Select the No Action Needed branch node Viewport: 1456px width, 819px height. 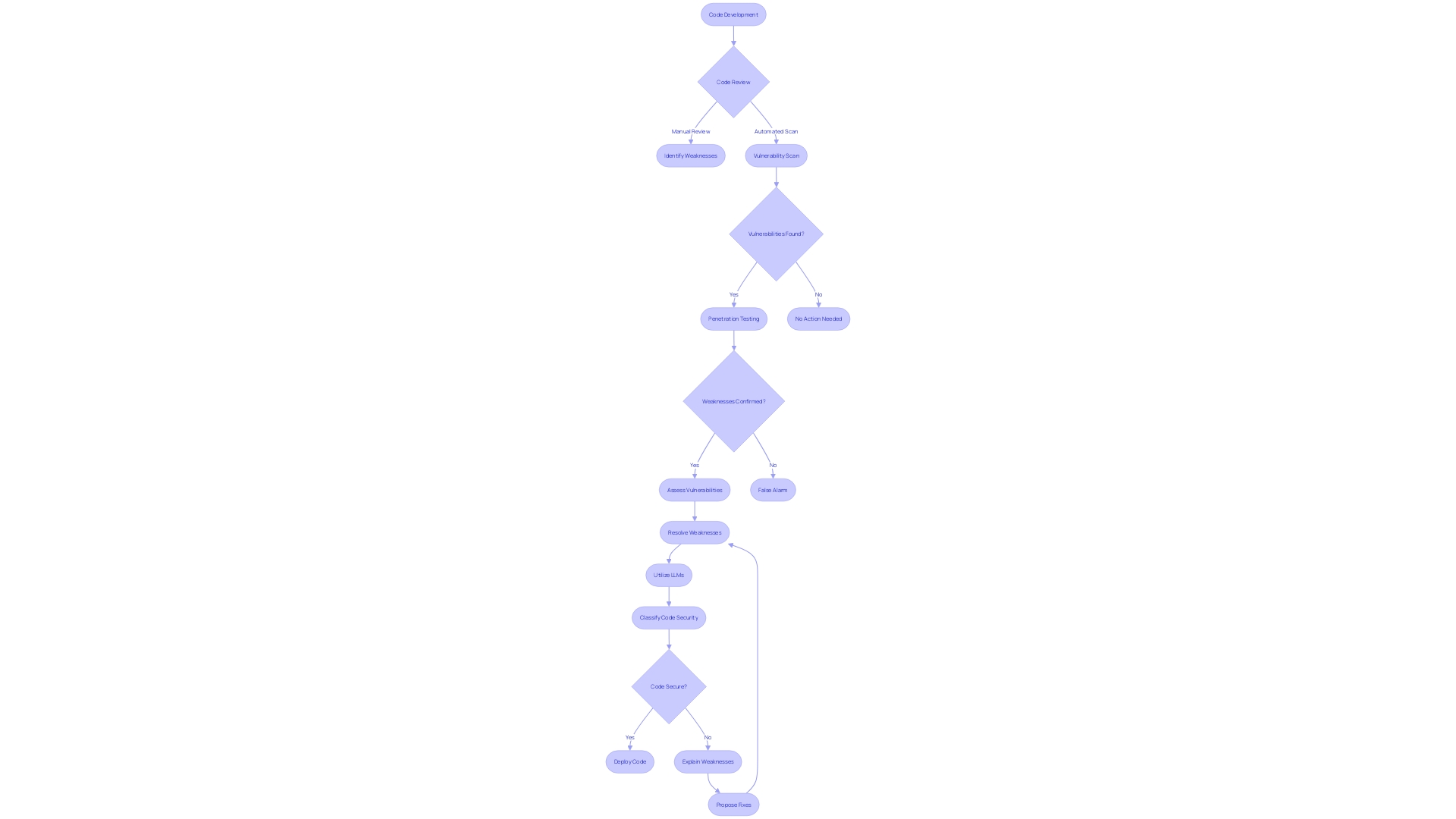[818, 318]
